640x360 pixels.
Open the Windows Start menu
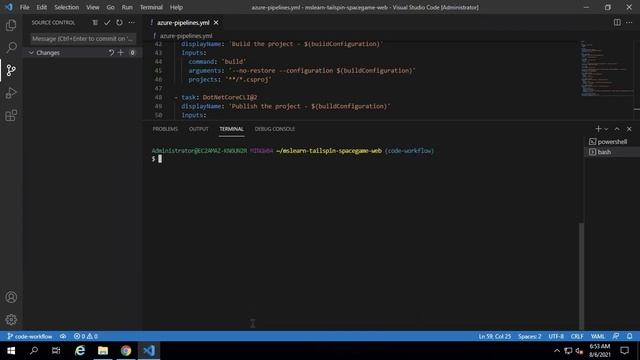(11, 351)
